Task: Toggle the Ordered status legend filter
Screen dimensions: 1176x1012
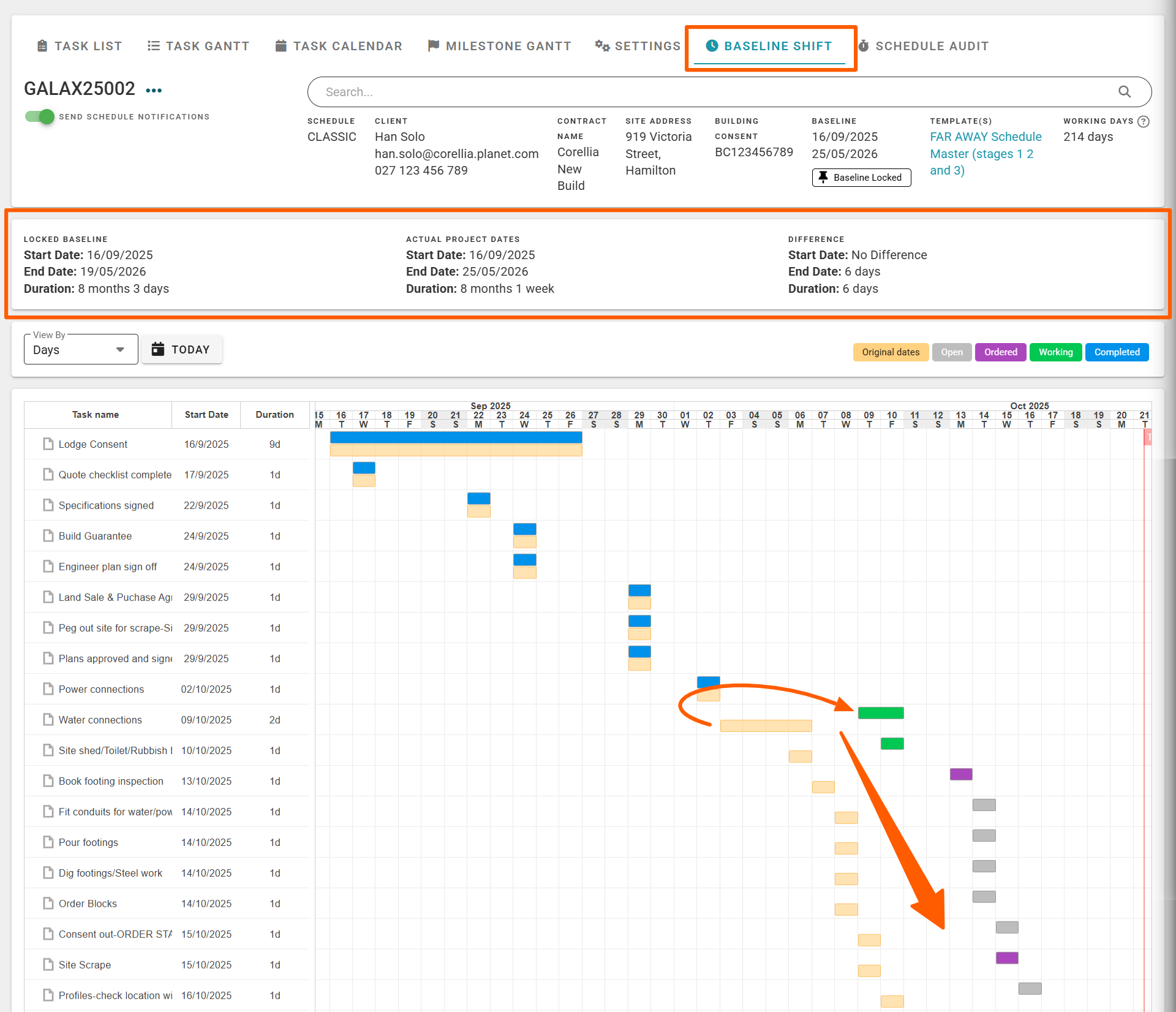Action: (x=1000, y=352)
